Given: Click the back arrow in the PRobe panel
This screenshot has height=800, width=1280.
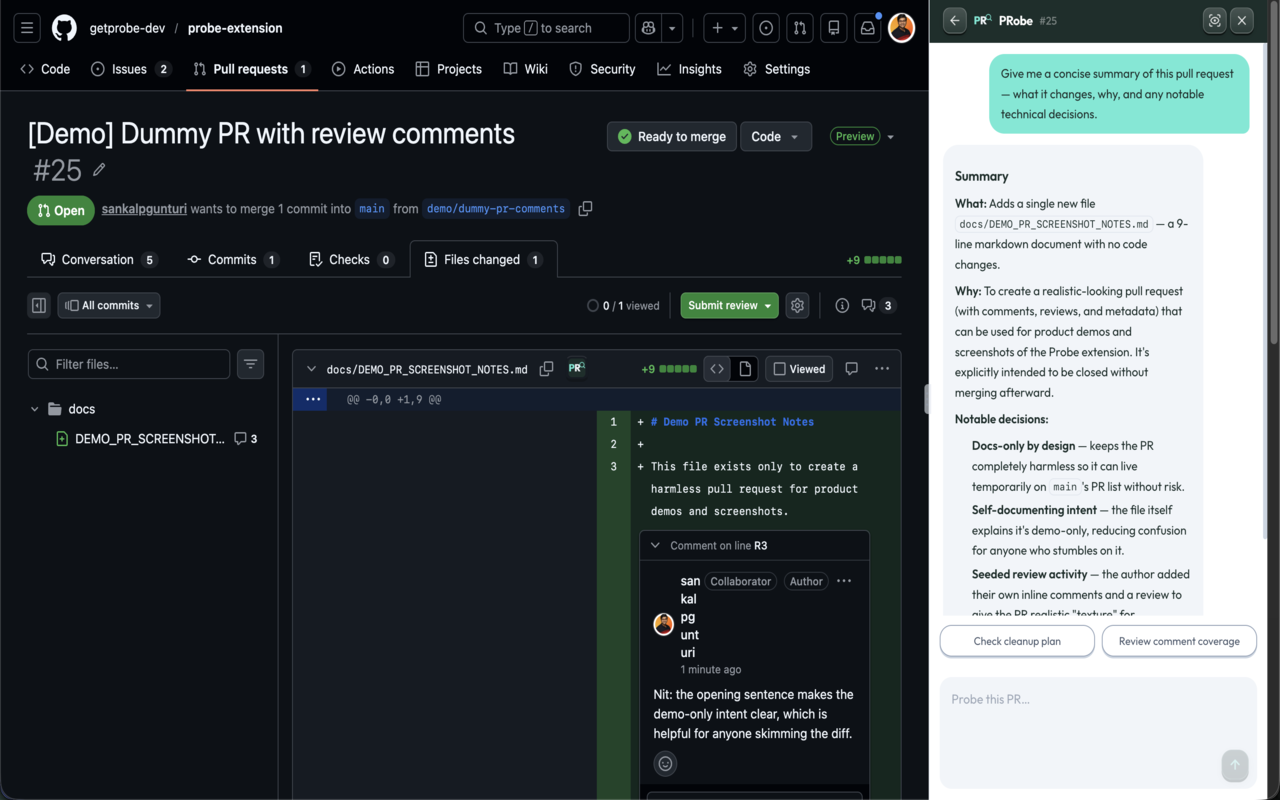Looking at the screenshot, I should pos(954,20).
